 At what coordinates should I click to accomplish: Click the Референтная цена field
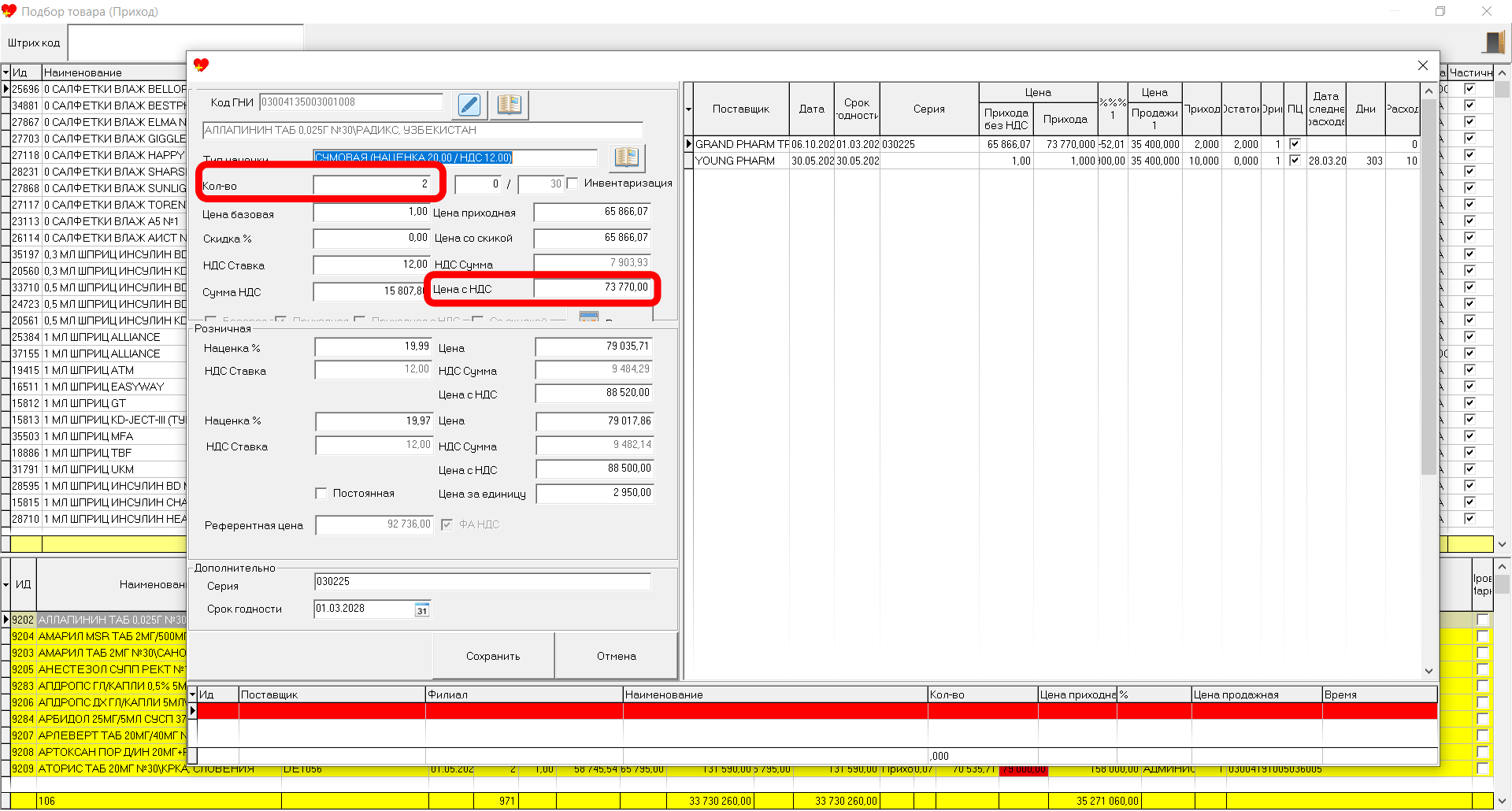(375, 524)
